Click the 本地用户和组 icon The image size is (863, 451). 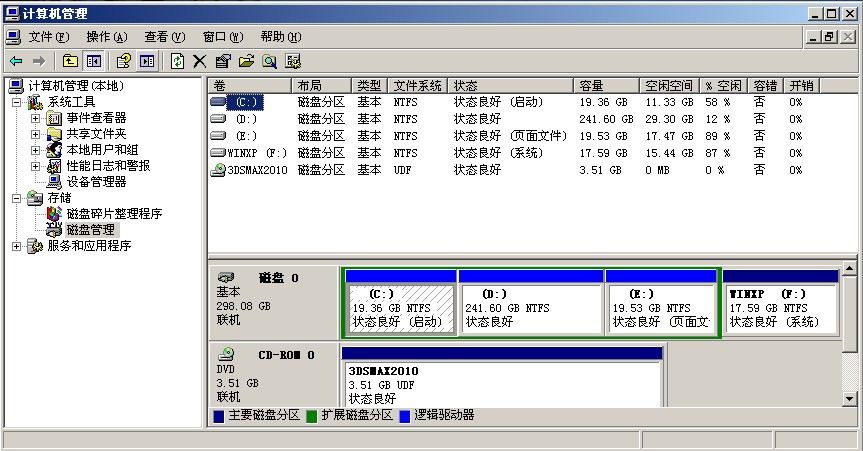click(x=54, y=150)
